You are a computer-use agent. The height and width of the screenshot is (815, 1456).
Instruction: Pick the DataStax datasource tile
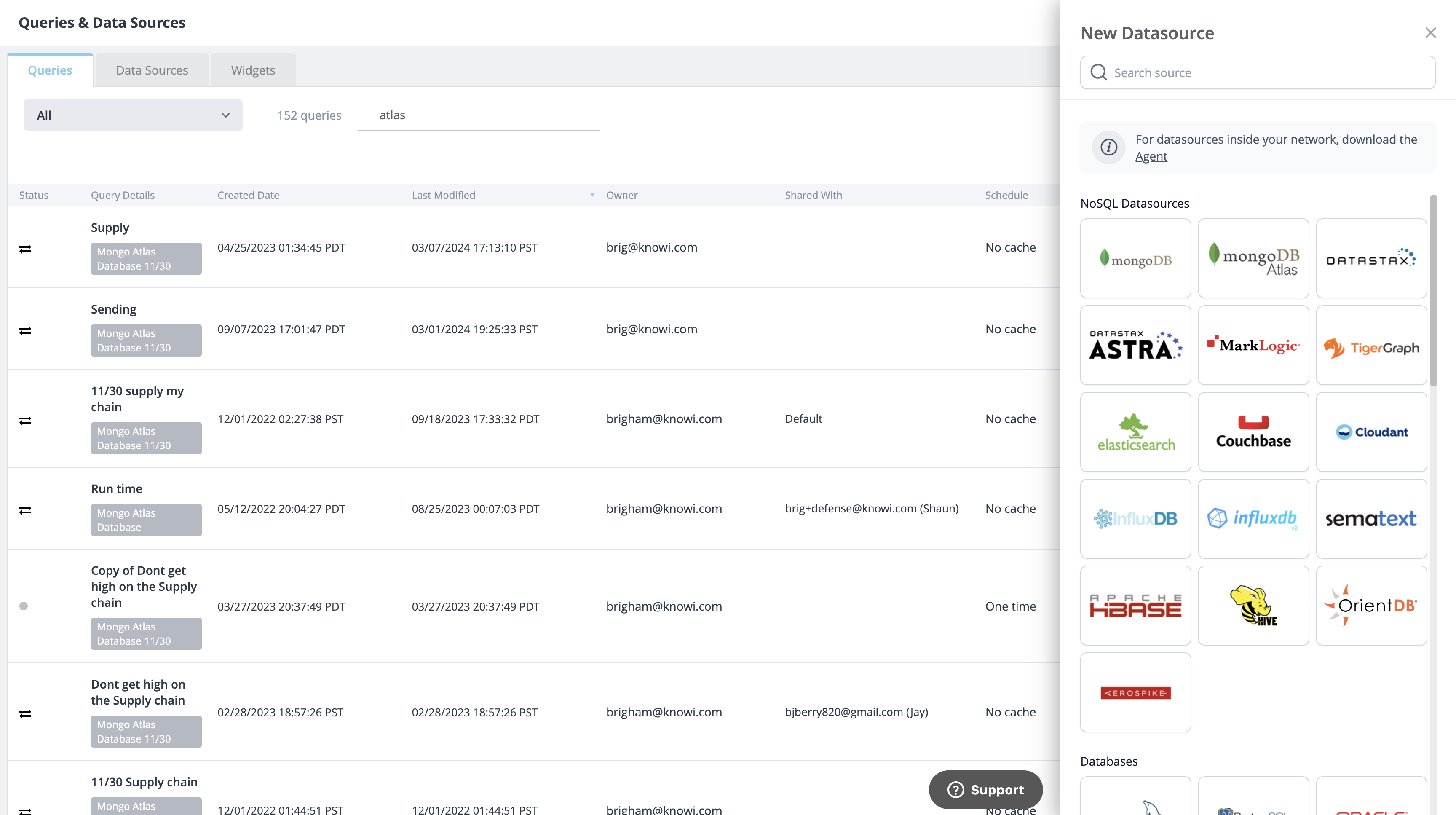[x=1371, y=258]
